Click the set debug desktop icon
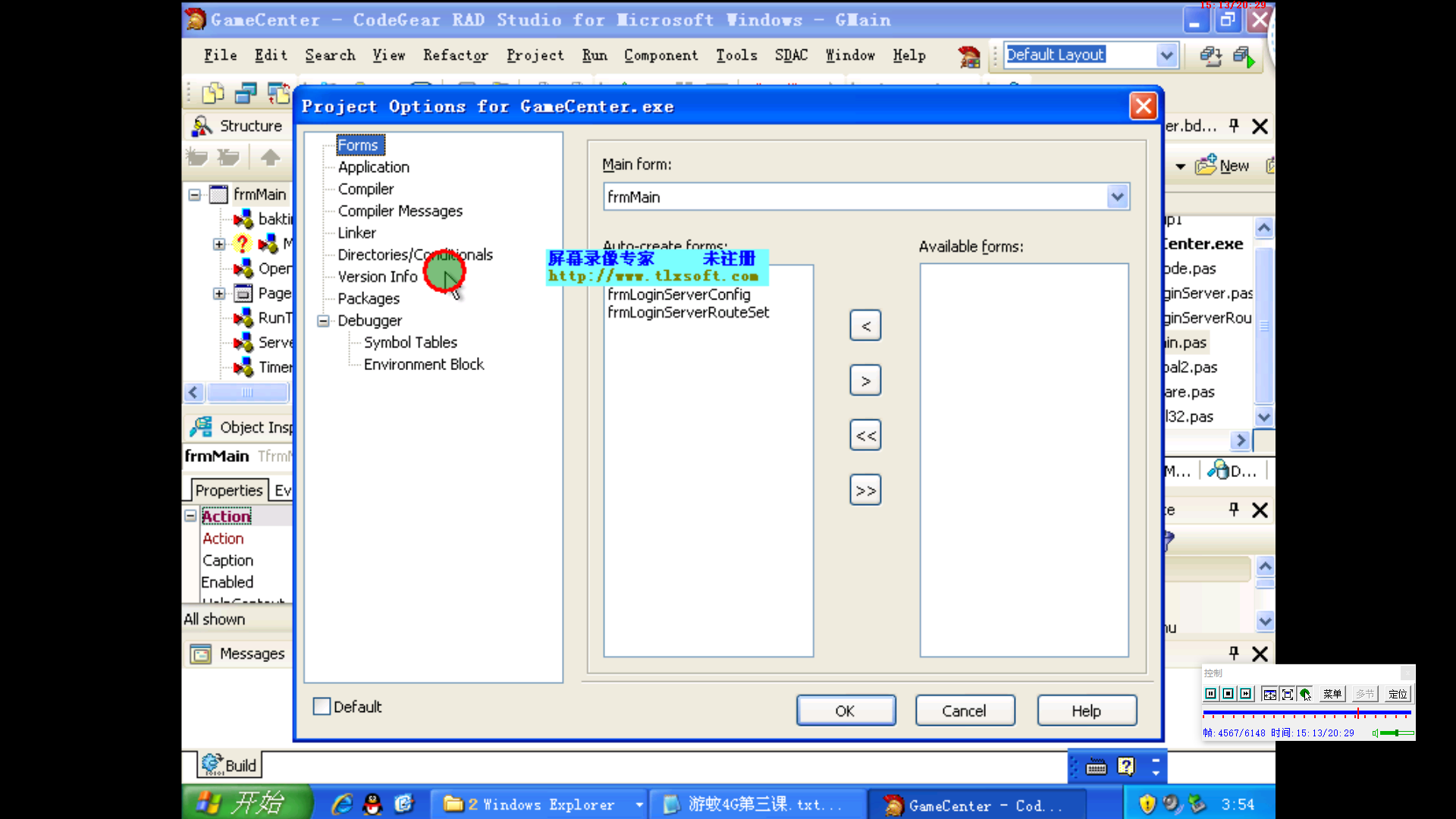This screenshot has width=1456, height=819. 1244,56
